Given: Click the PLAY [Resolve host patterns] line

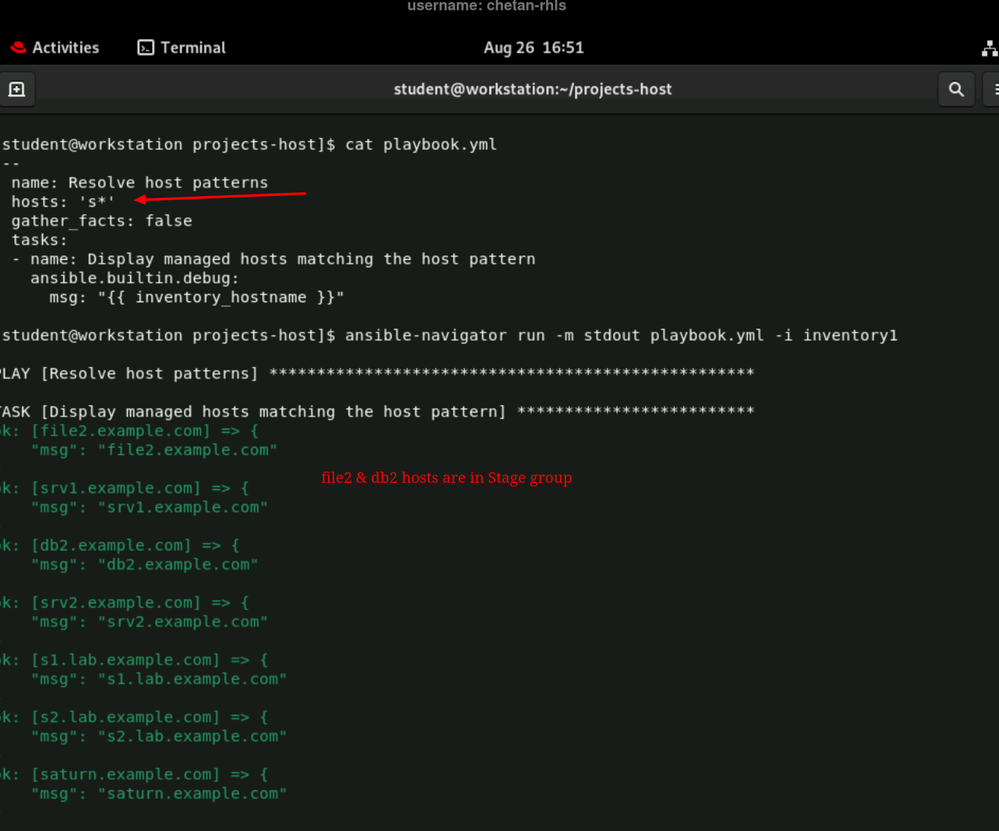Looking at the screenshot, I should pyautogui.click(x=130, y=374).
